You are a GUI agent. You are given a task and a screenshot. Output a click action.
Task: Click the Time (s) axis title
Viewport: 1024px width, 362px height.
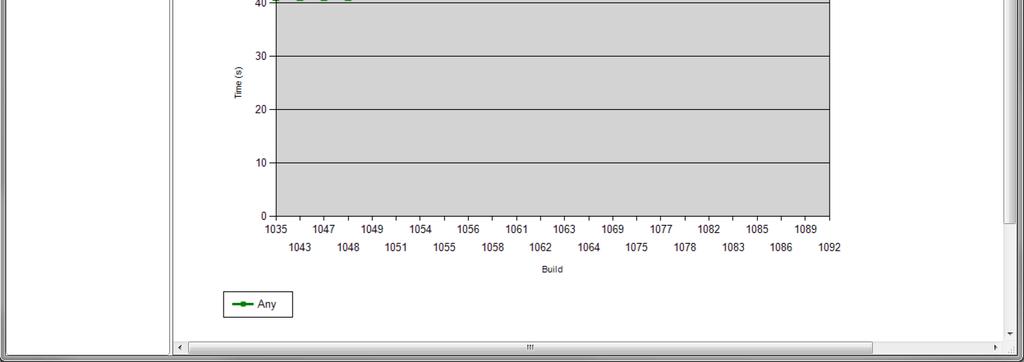click(x=238, y=83)
